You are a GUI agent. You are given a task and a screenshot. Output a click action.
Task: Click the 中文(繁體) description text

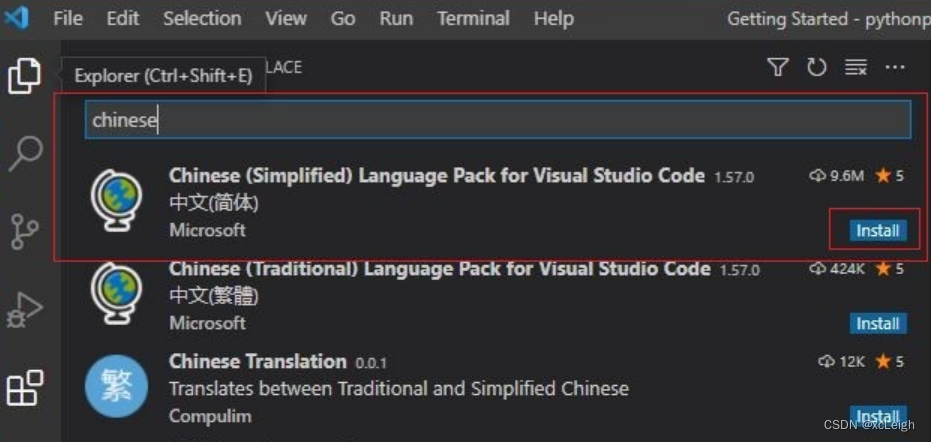pos(214,296)
